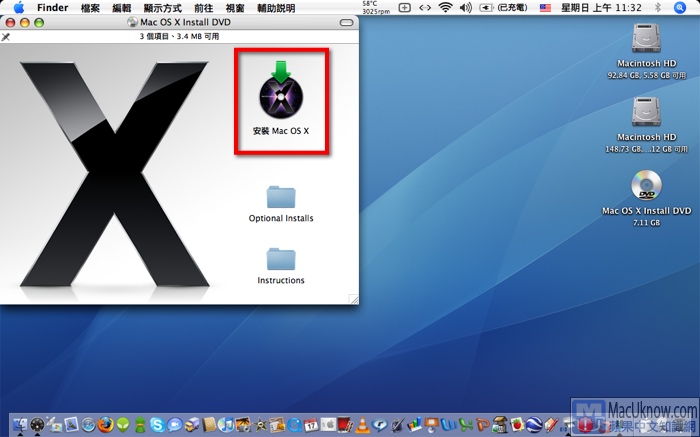Launch Microsoft Excel from the Dock
Screen dimensions: 700x437
(x=466, y=425)
